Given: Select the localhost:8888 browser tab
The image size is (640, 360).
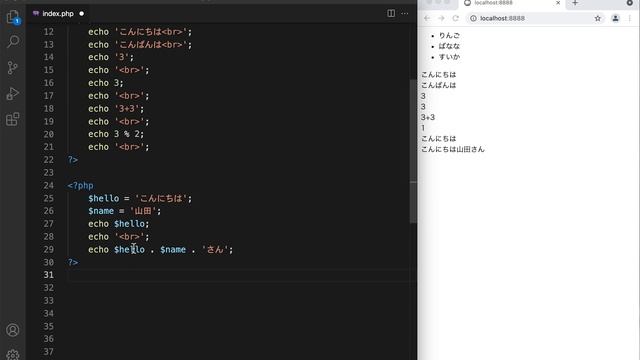Looking at the screenshot, I should [512, 3].
